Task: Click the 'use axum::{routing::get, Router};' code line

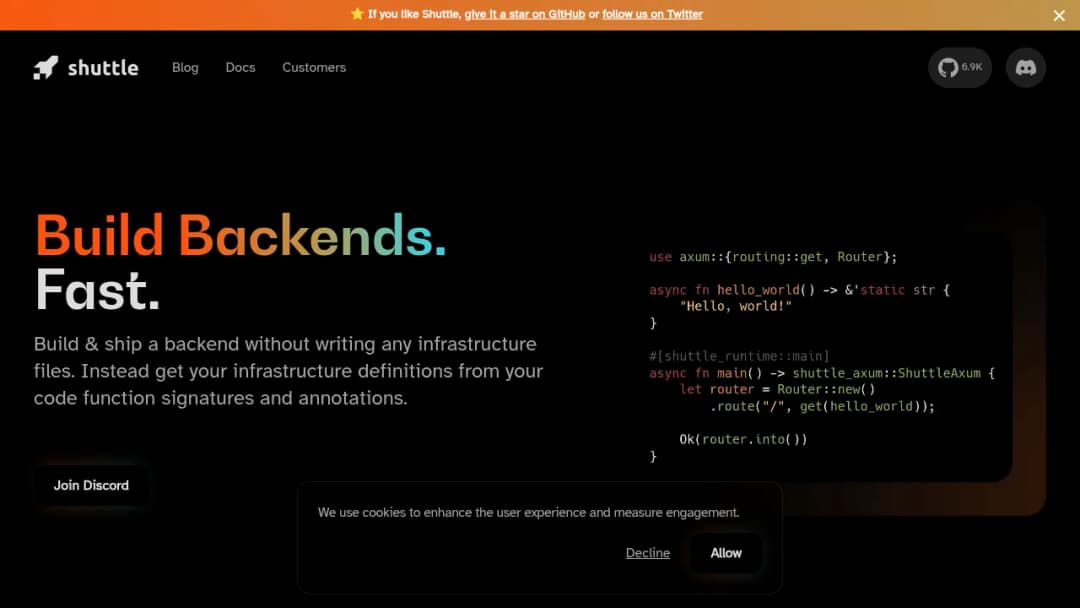Action: coord(773,257)
